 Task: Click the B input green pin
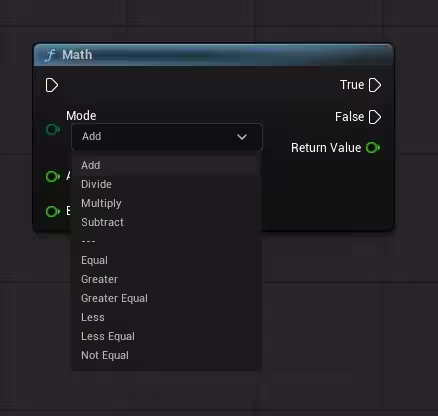pos(53,211)
